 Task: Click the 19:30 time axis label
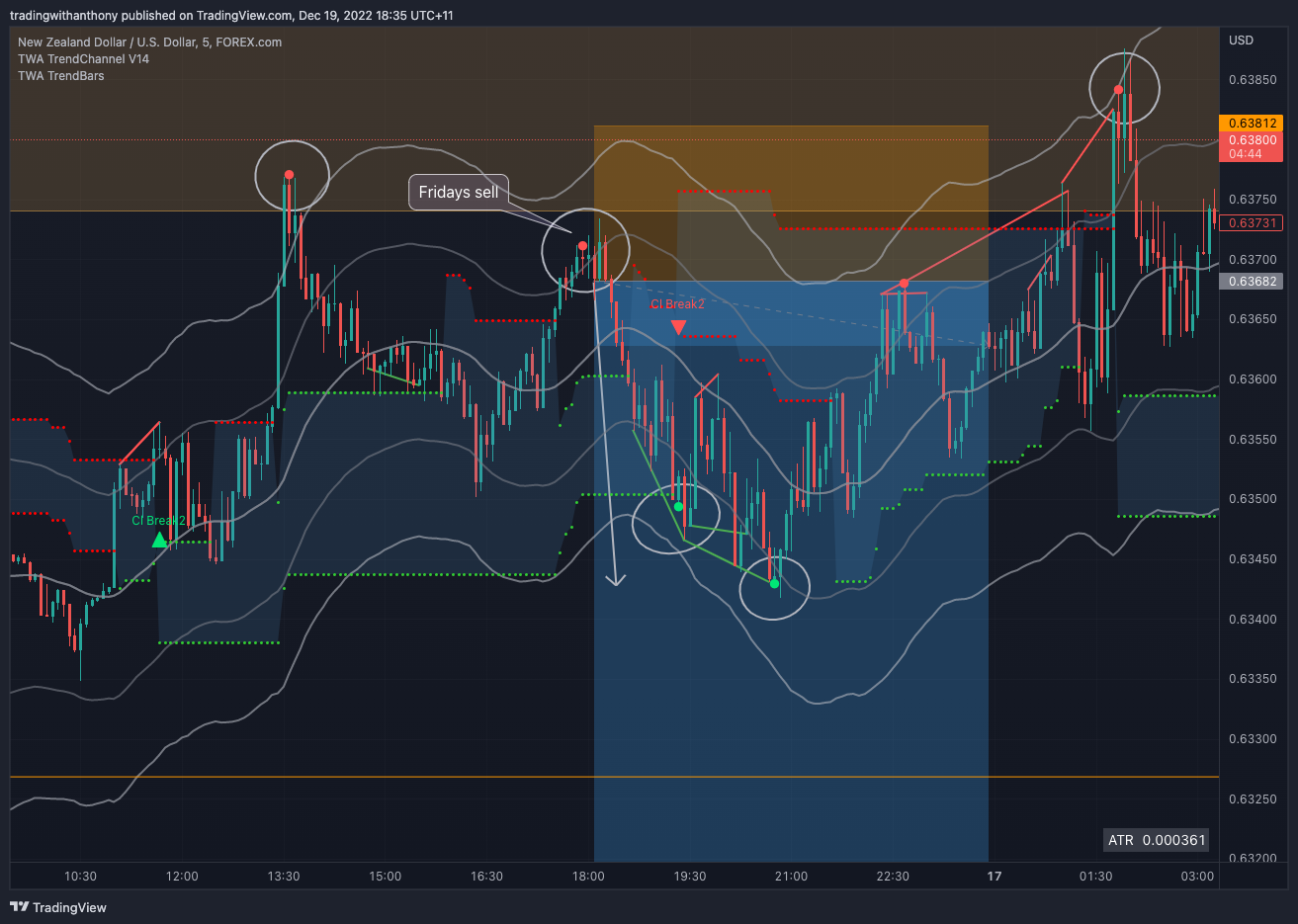pyautogui.click(x=690, y=877)
